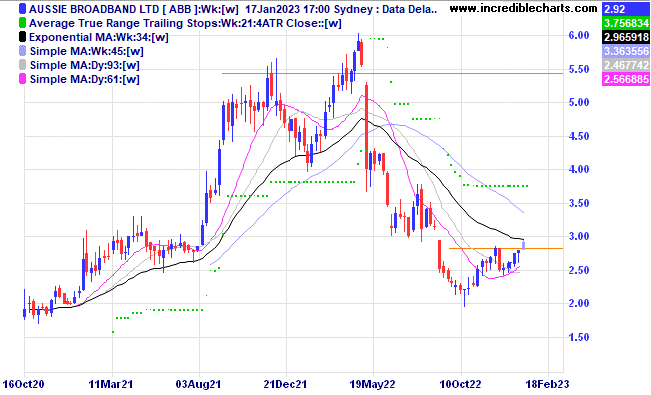Click the 2.566885 value box

click(x=626, y=79)
